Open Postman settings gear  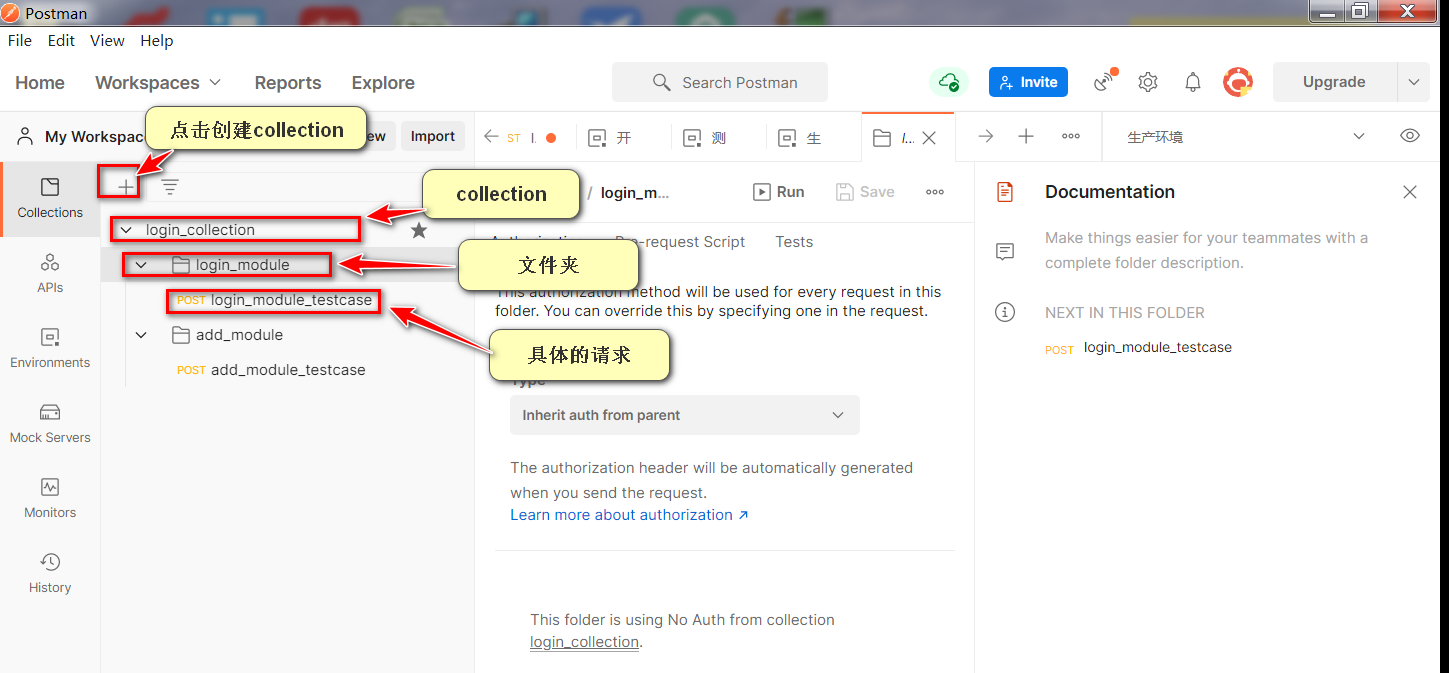pos(1148,82)
